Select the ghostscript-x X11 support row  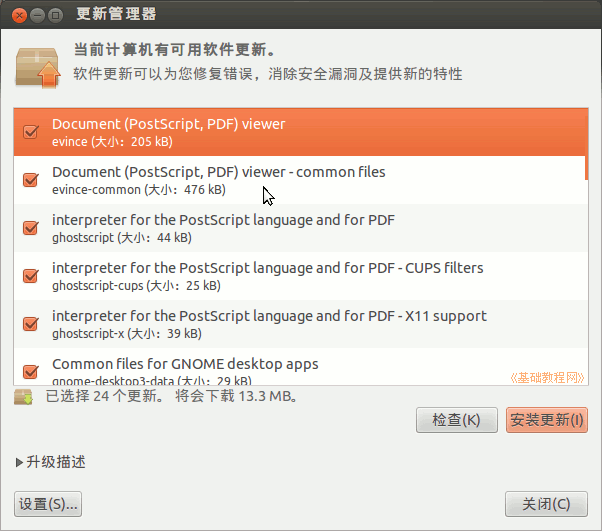[300, 324]
